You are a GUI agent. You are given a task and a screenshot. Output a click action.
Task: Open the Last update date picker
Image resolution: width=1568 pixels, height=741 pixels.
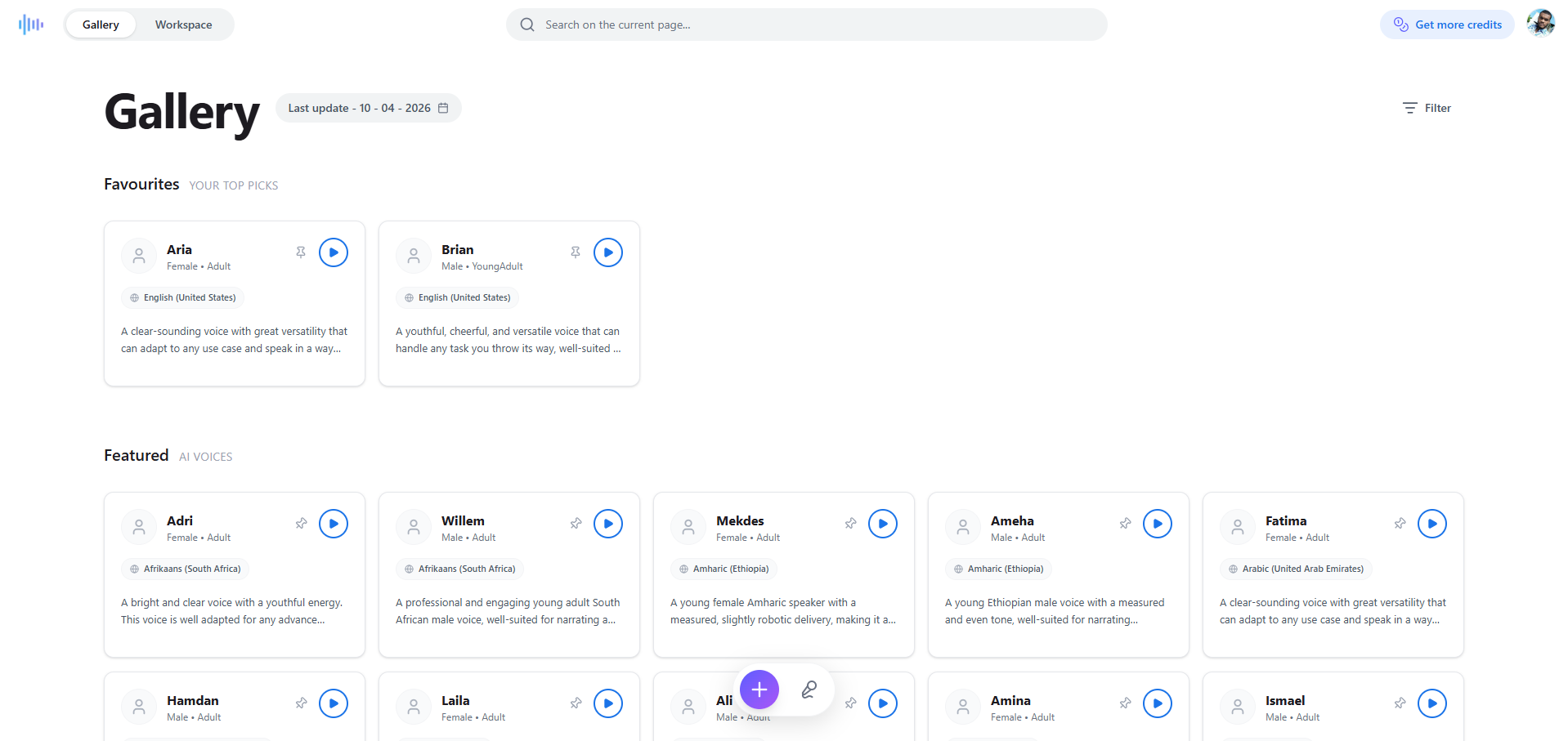[368, 108]
